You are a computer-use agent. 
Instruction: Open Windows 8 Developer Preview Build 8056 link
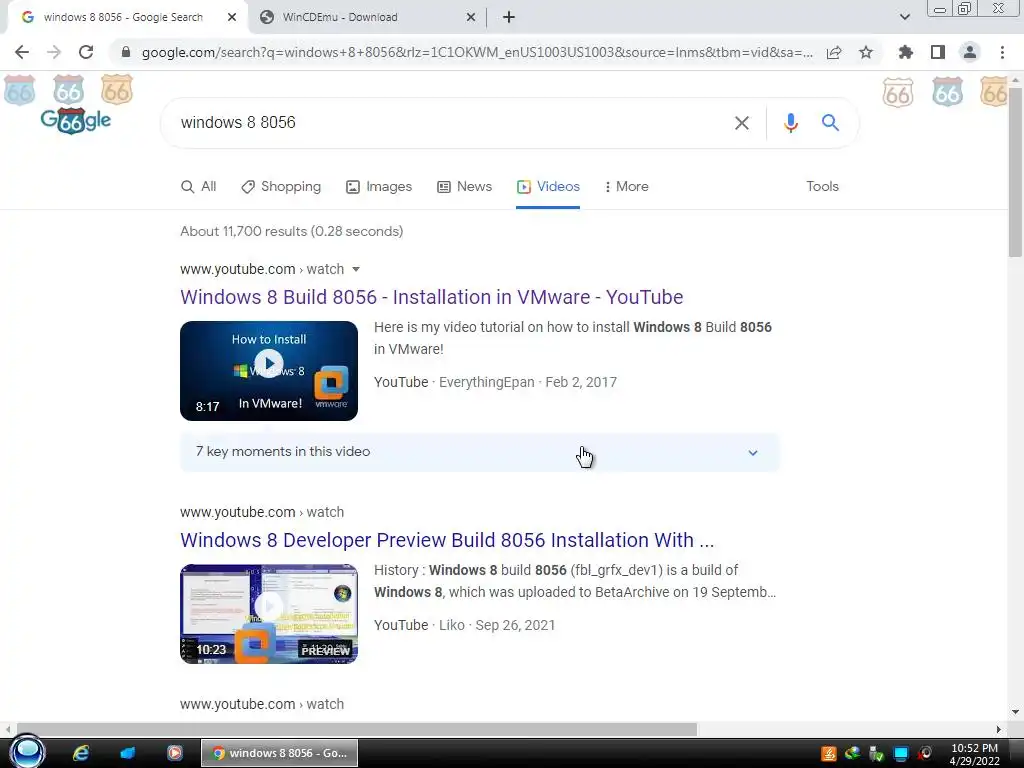[x=447, y=540]
